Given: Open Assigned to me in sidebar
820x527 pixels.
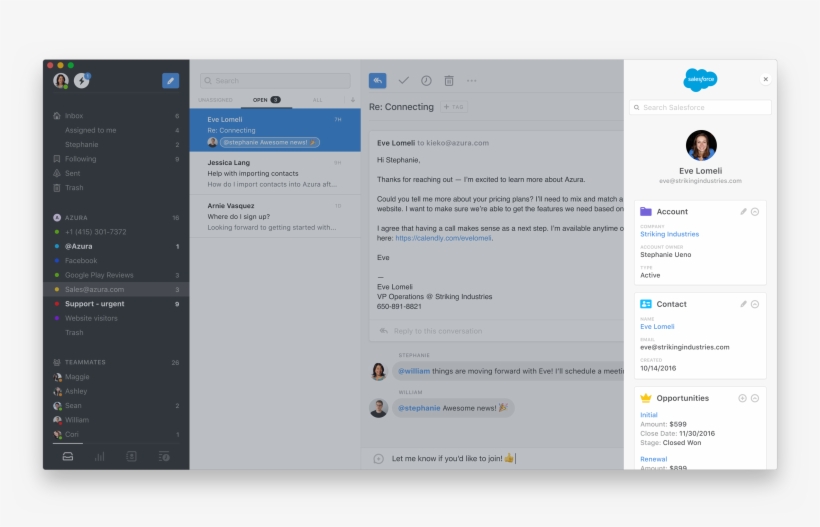Looking at the screenshot, I should (x=116, y=130).
